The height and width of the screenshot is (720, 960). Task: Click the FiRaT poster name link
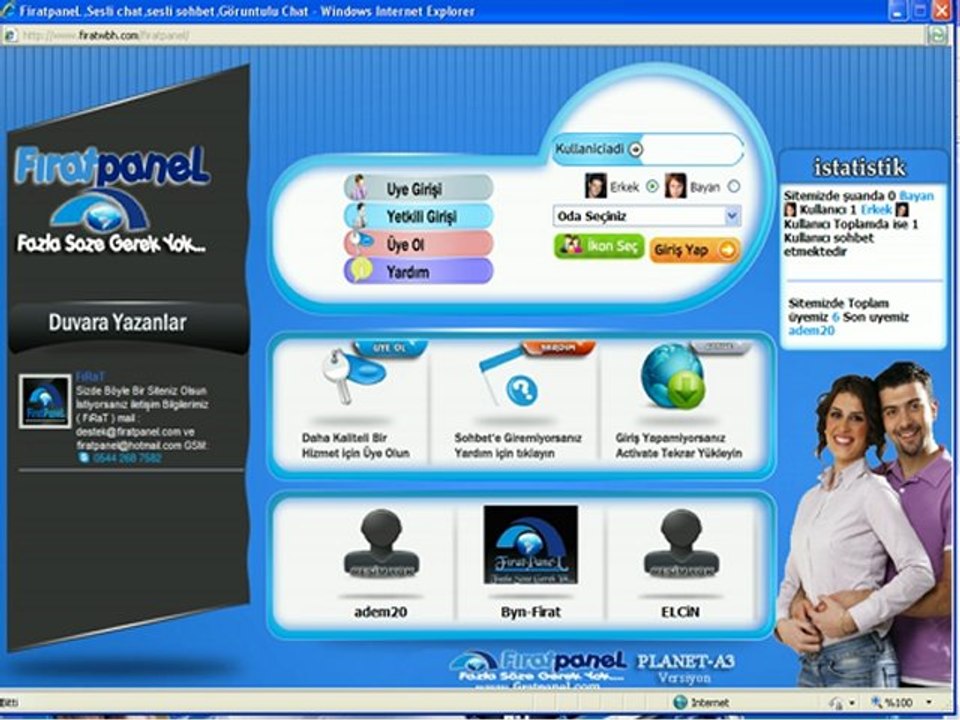coord(90,377)
